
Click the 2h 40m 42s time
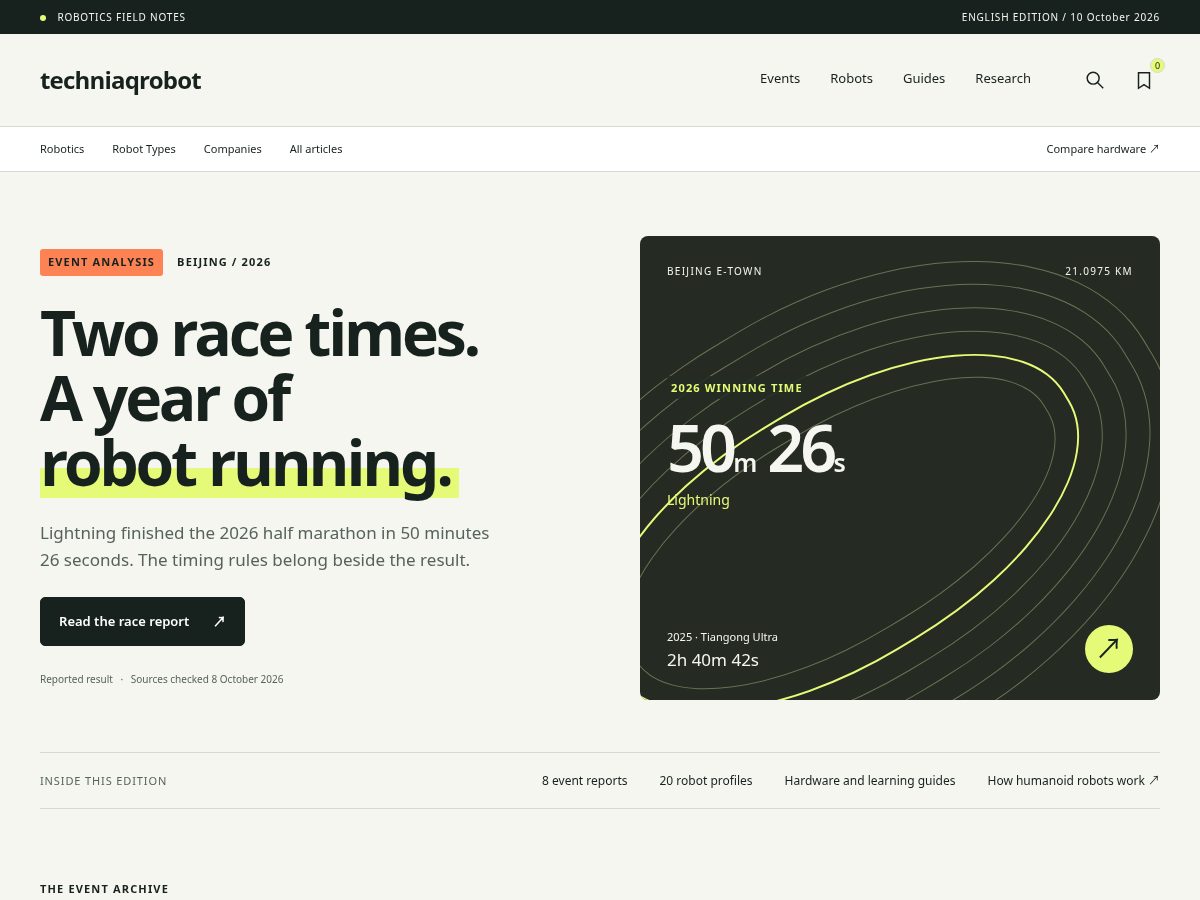(x=713, y=660)
